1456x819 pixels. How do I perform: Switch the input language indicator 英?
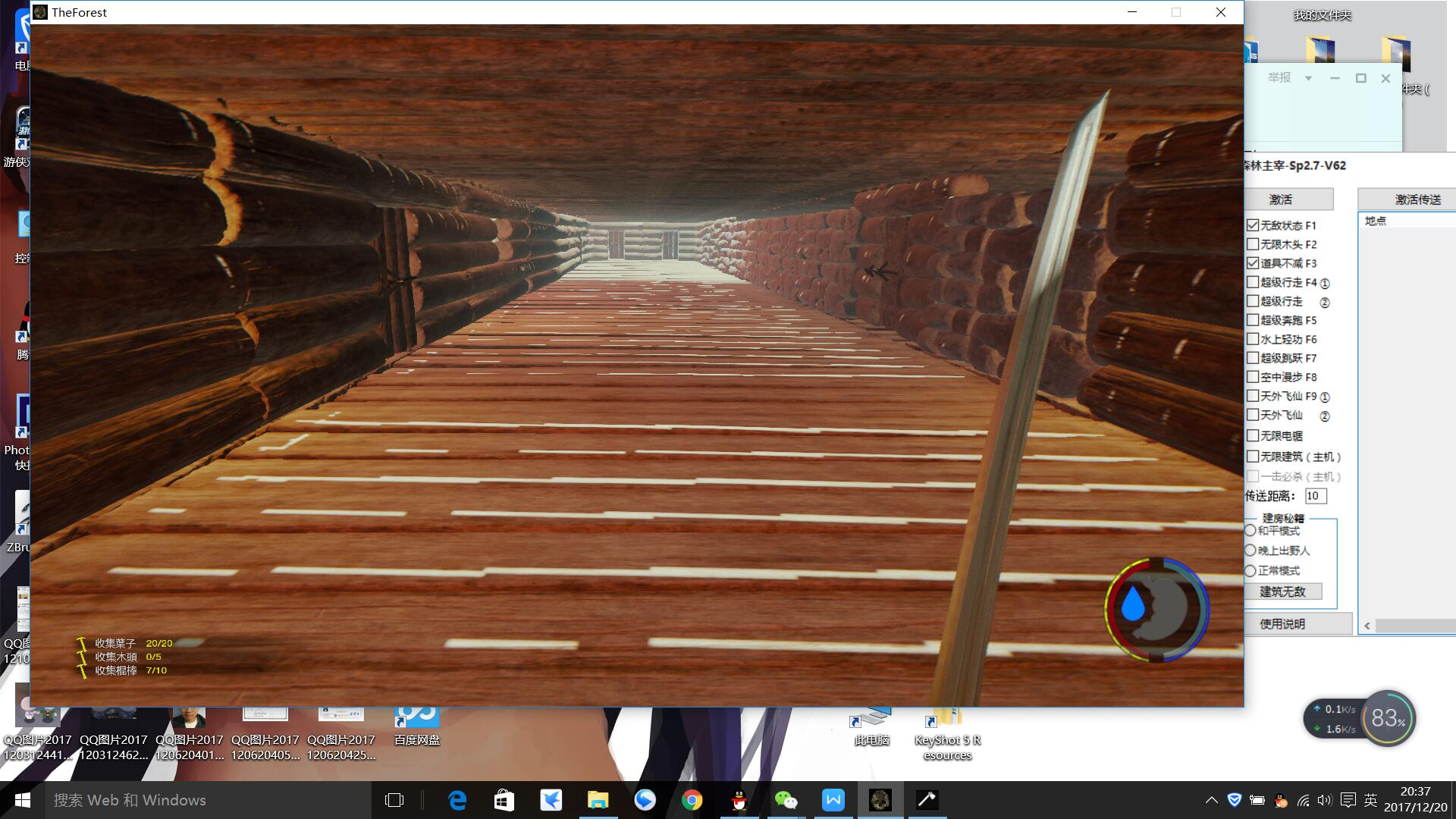[1370, 800]
